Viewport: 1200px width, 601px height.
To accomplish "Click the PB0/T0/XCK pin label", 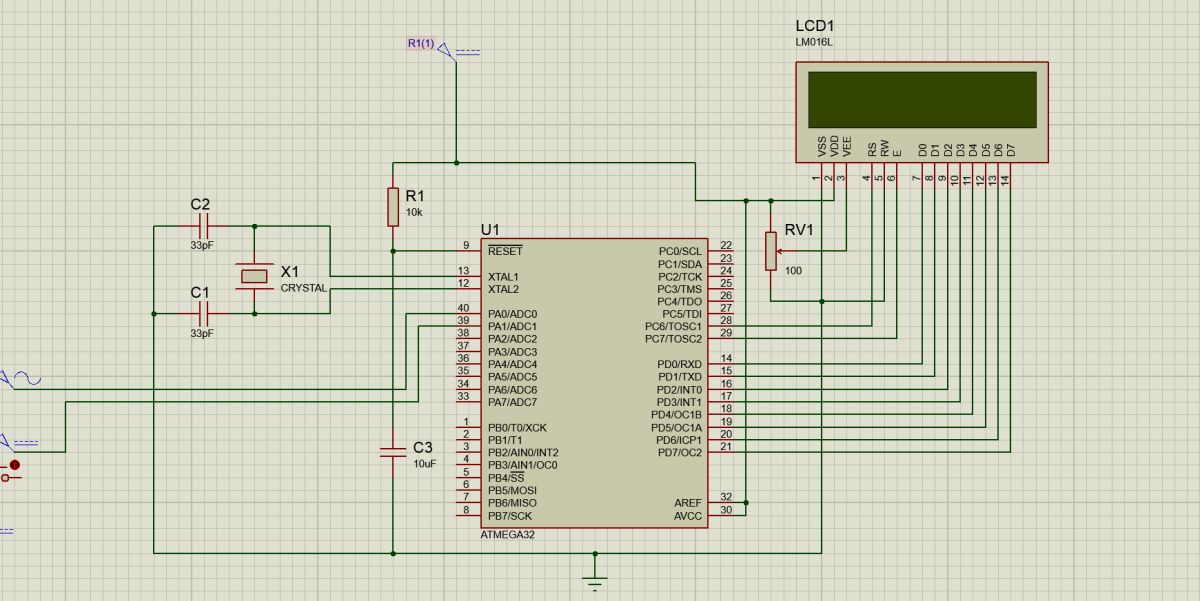I will 517,428.
